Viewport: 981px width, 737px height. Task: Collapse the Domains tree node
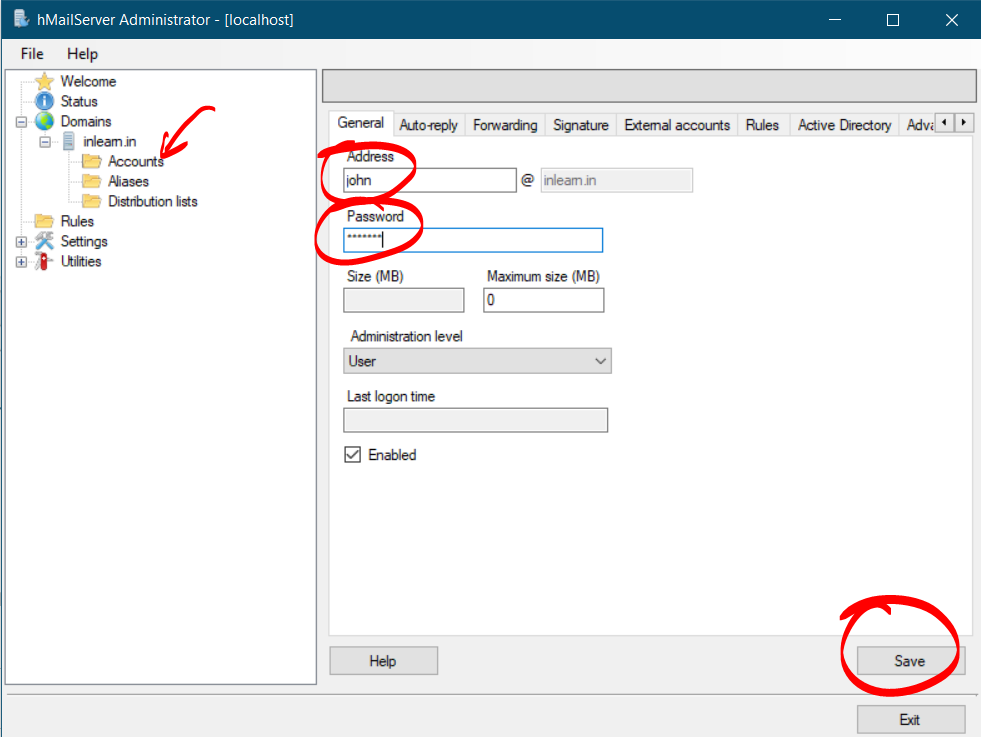[21, 122]
